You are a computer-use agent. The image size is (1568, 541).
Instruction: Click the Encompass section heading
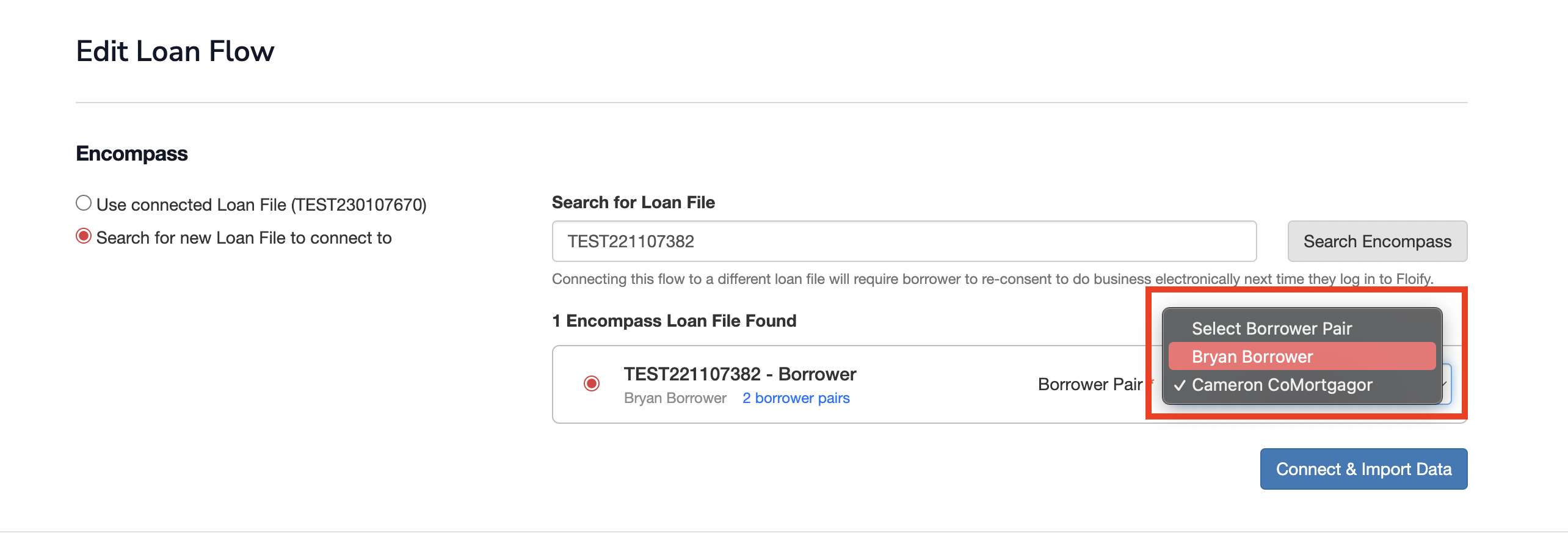tap(132, 153)
